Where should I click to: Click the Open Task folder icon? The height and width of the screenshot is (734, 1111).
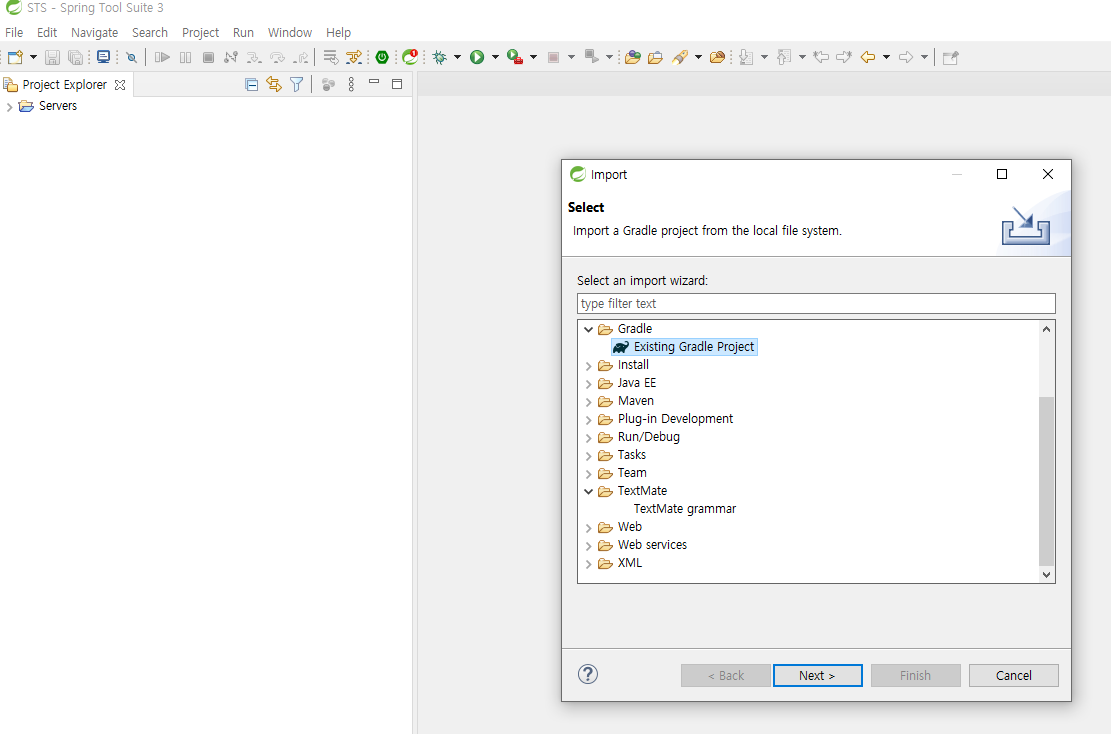(x=655, y=57)
